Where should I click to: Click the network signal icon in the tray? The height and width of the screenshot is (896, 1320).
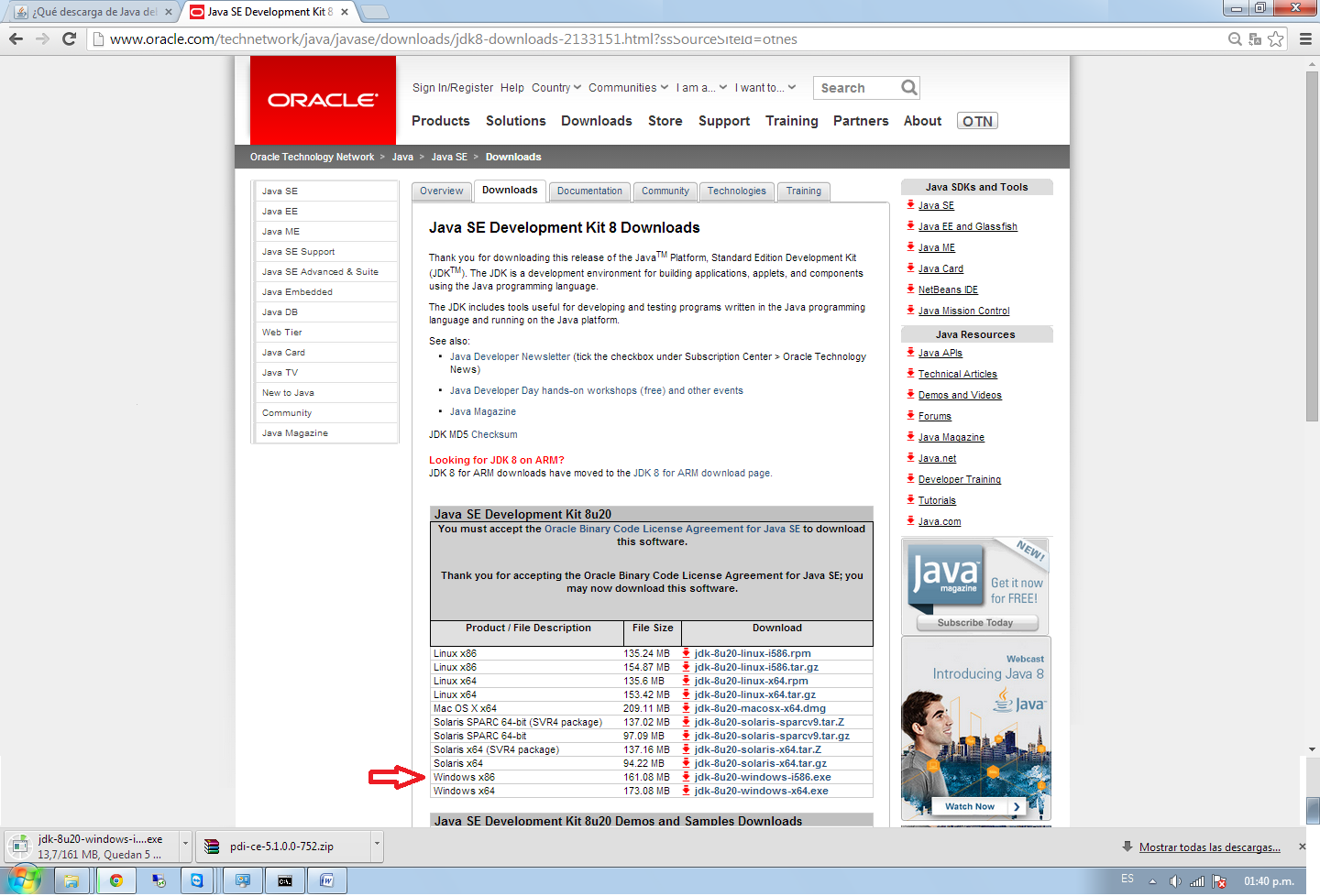(1197, 881)
